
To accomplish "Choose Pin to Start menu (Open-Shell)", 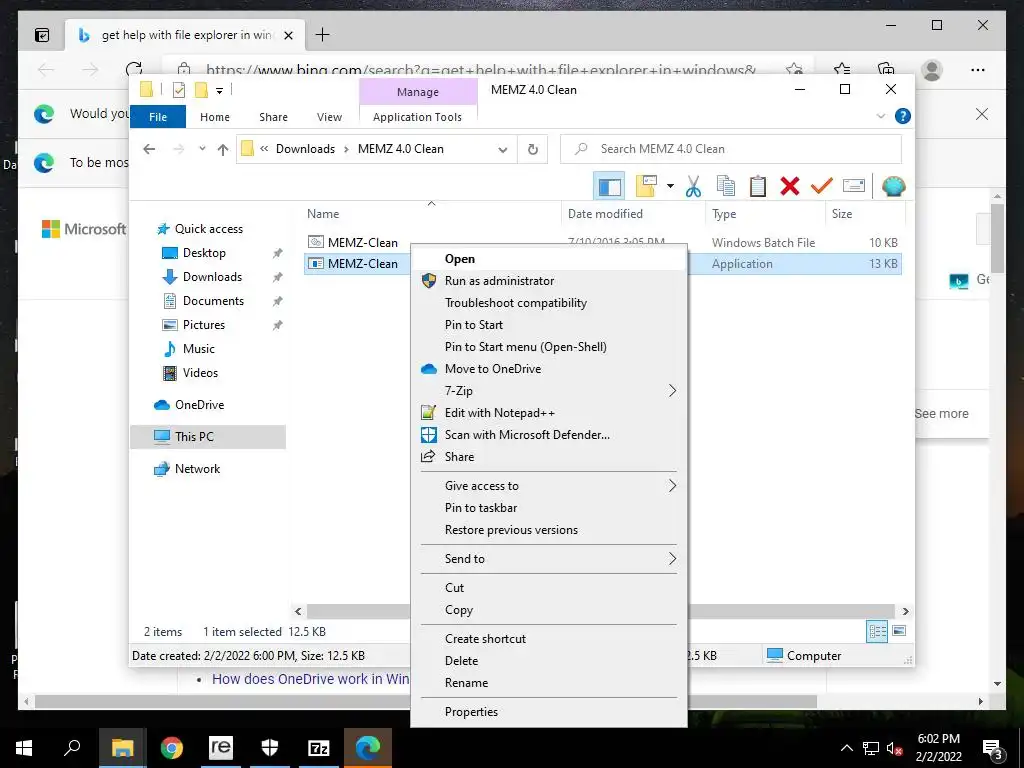I will pyautogui.click(x=549, y=347).
